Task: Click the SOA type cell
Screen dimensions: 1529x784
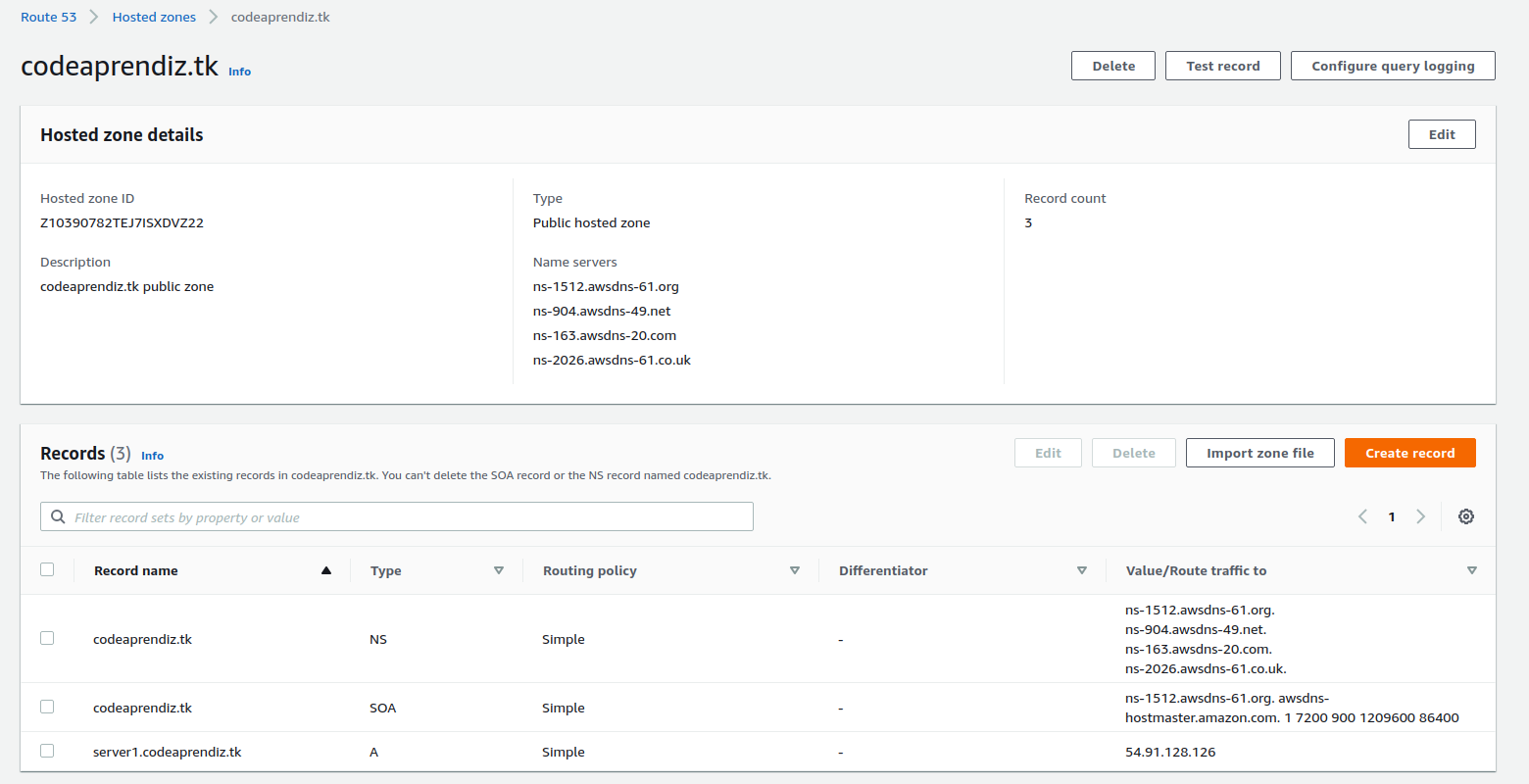Action: [x=382, y=708]
